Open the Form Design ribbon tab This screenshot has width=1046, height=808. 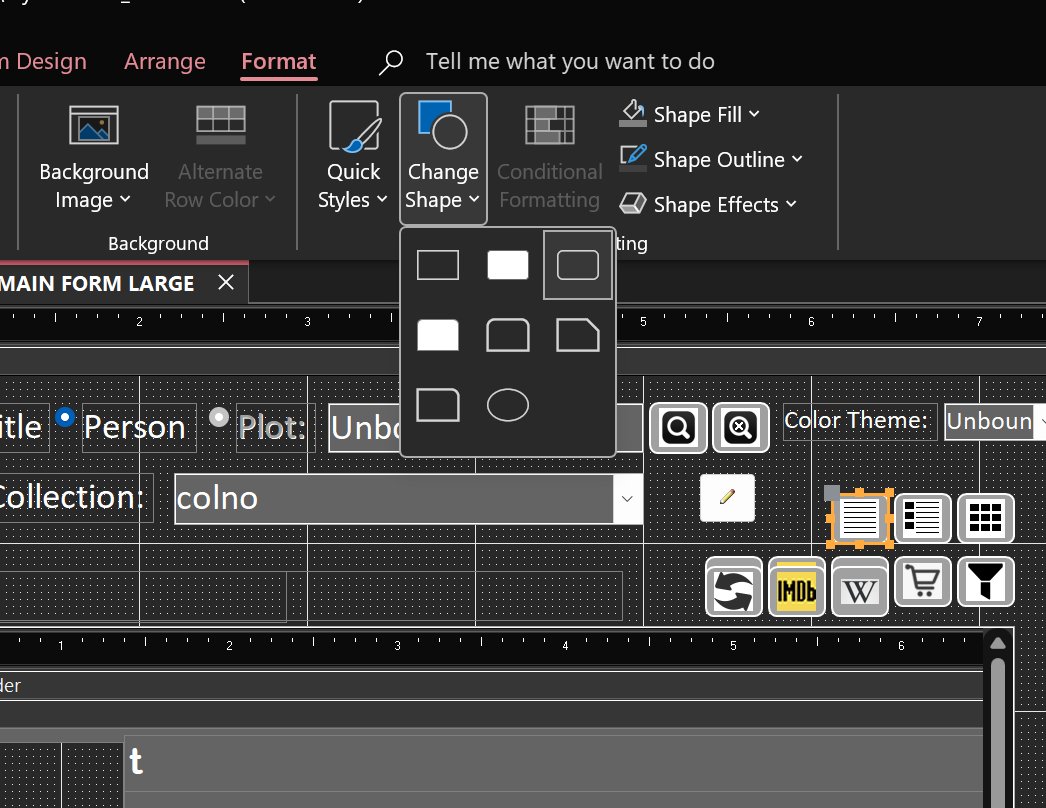point(43,61)
